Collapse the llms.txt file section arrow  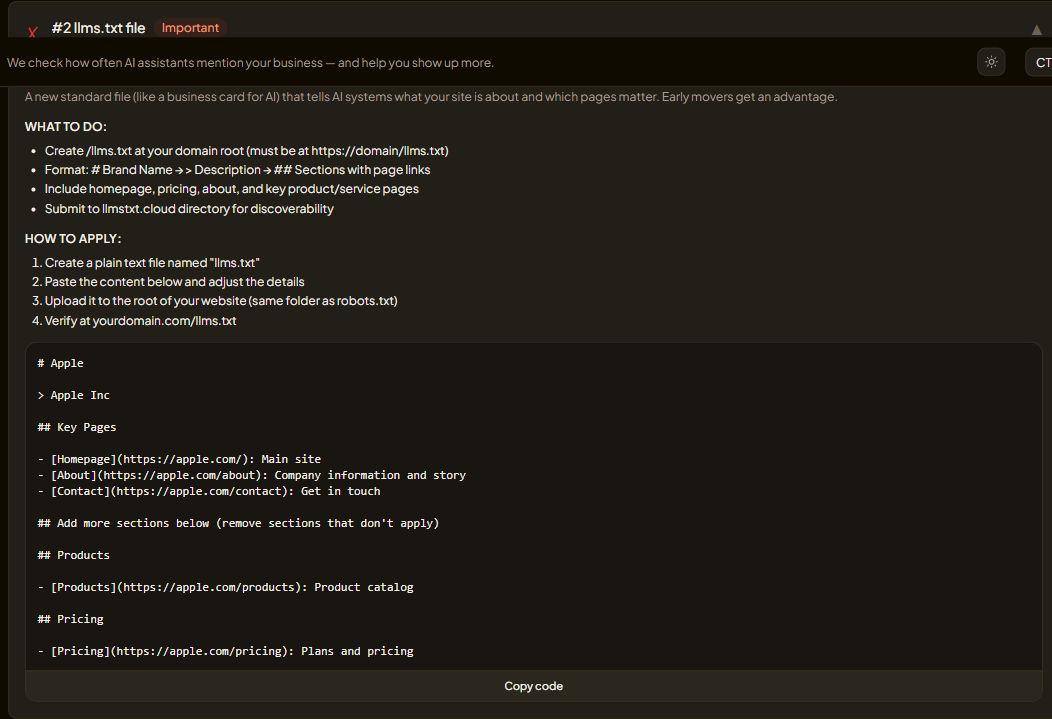pyautogui.click(x=1037, y=30)
